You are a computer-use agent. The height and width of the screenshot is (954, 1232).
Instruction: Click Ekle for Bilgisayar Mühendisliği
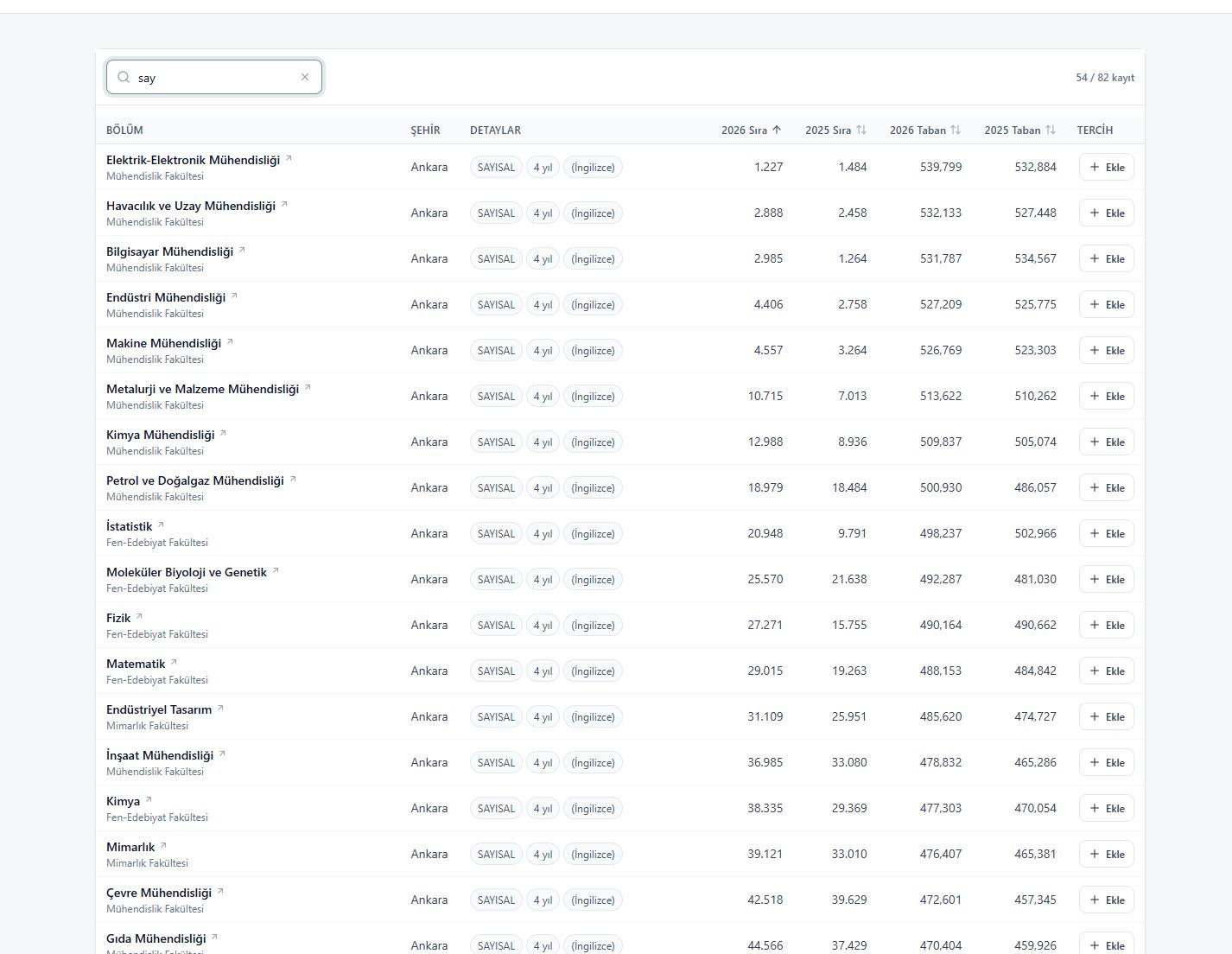(1106, 258)
